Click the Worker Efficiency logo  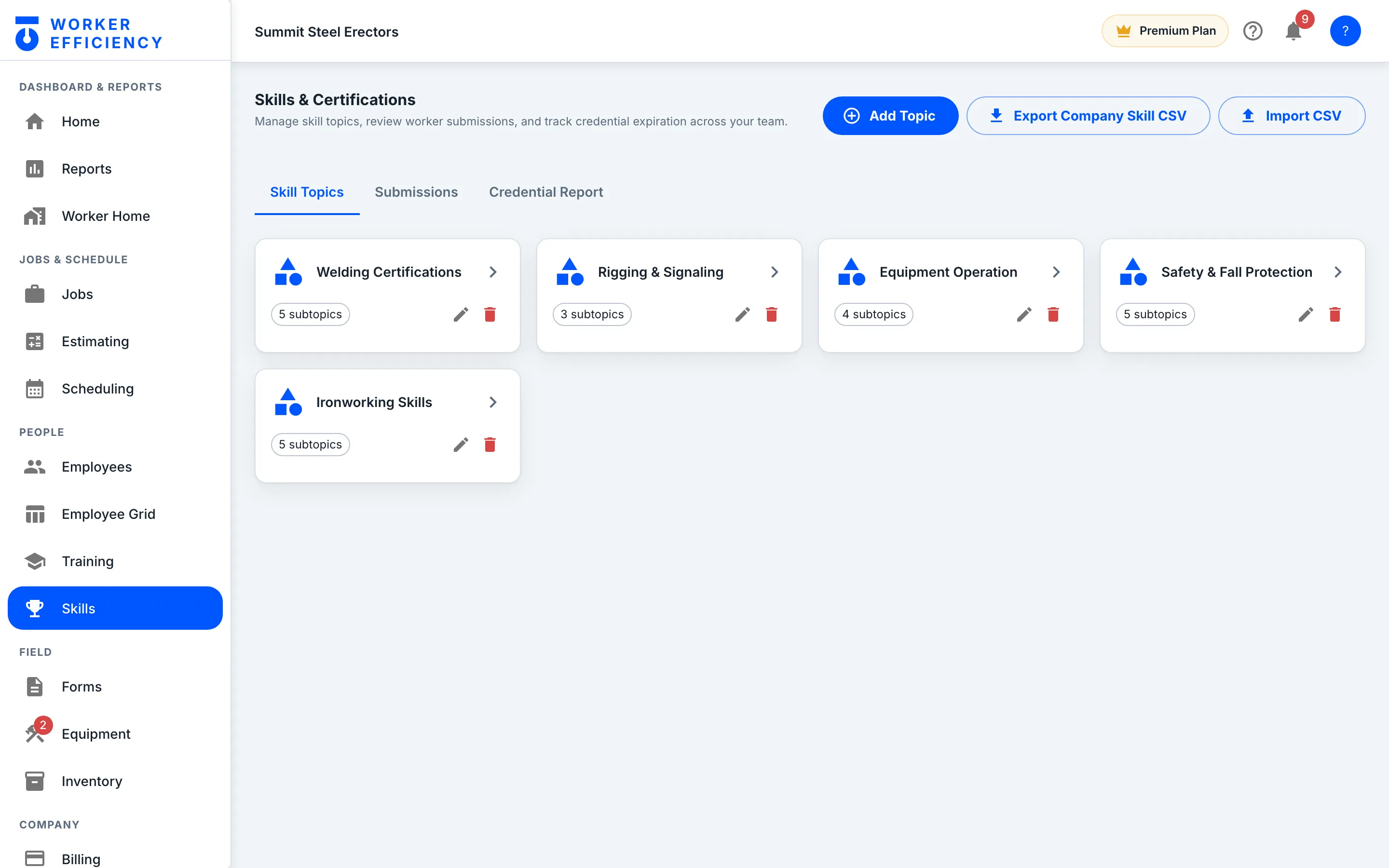[x=89, y=33]
